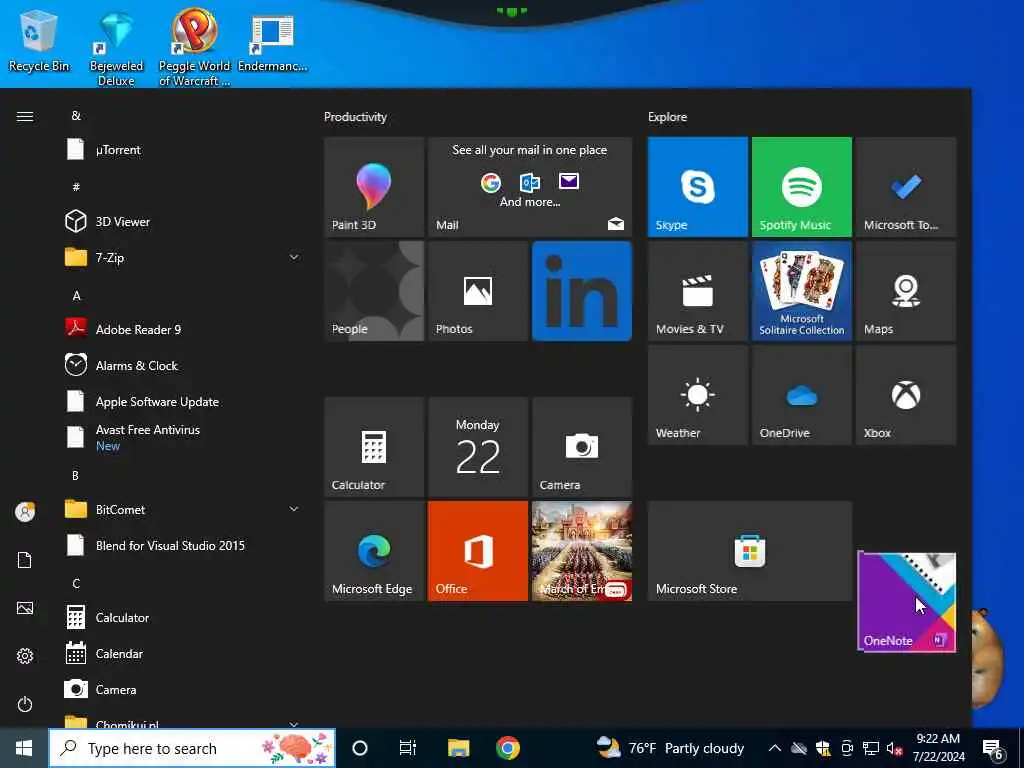Open the OneDrive tile

(x=801, y=394)
